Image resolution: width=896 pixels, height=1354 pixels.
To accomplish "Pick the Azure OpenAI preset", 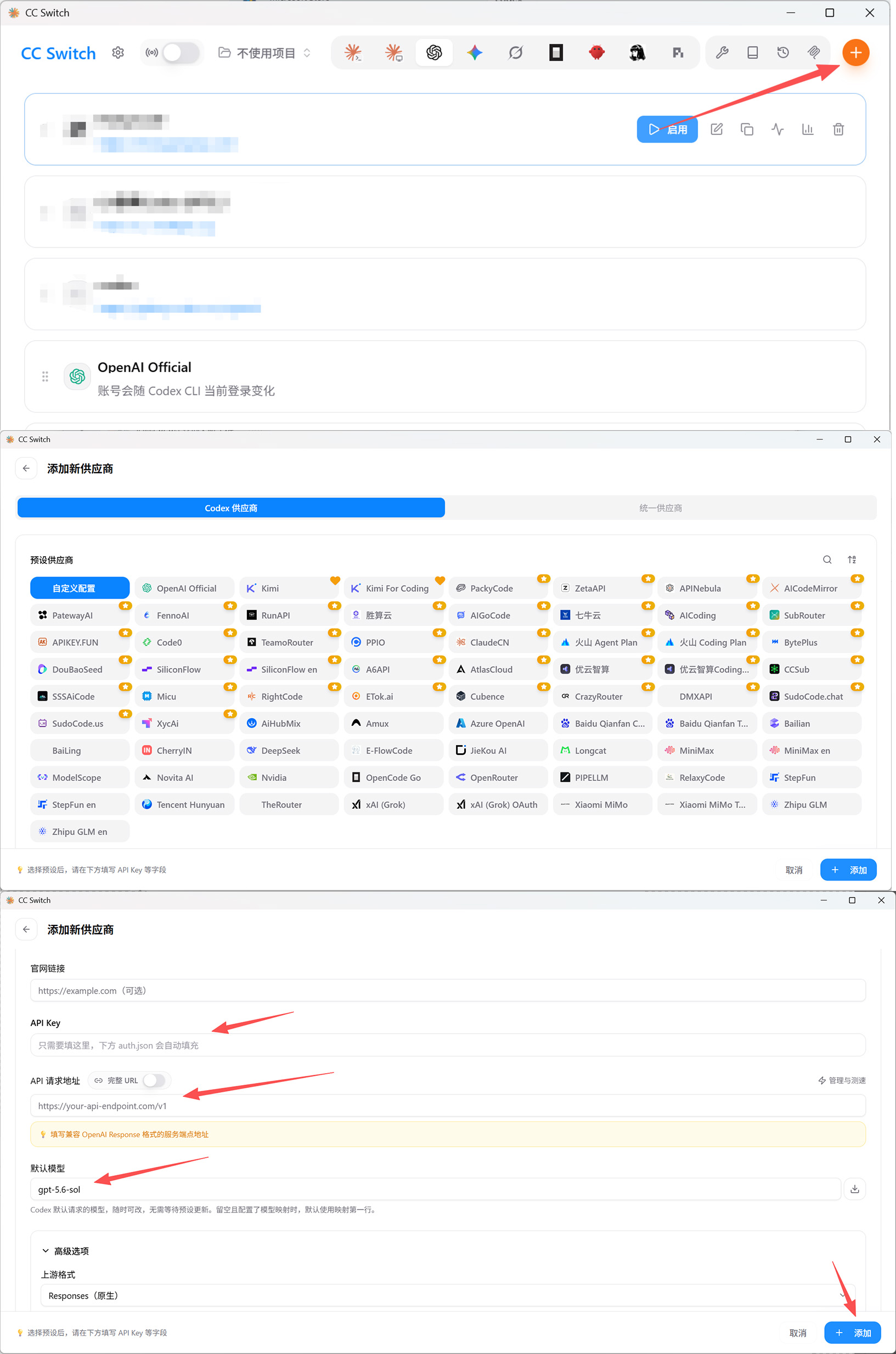I will click(x=498, y=723).
